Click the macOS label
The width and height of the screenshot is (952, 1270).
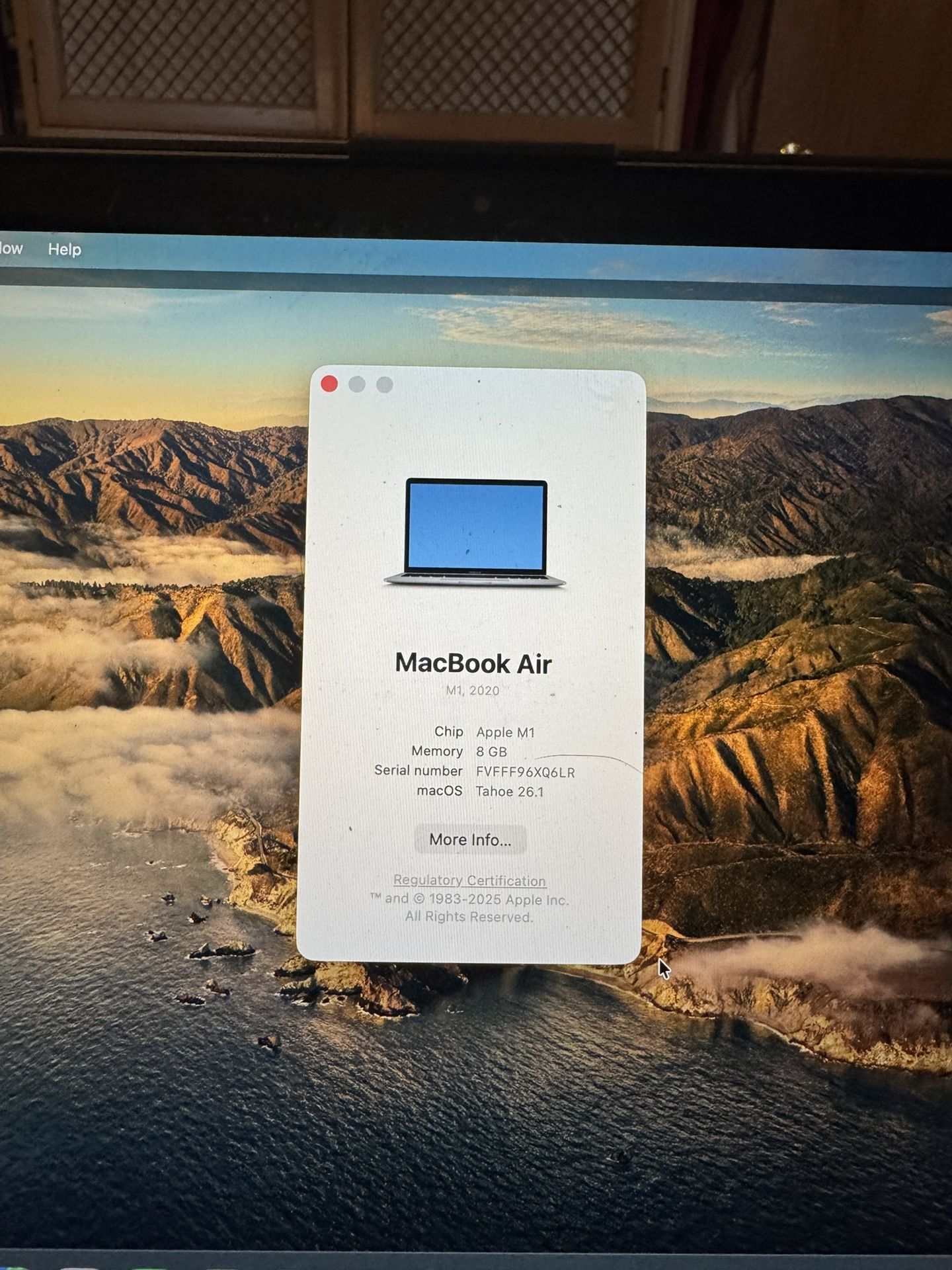click(x=440, y=790)
